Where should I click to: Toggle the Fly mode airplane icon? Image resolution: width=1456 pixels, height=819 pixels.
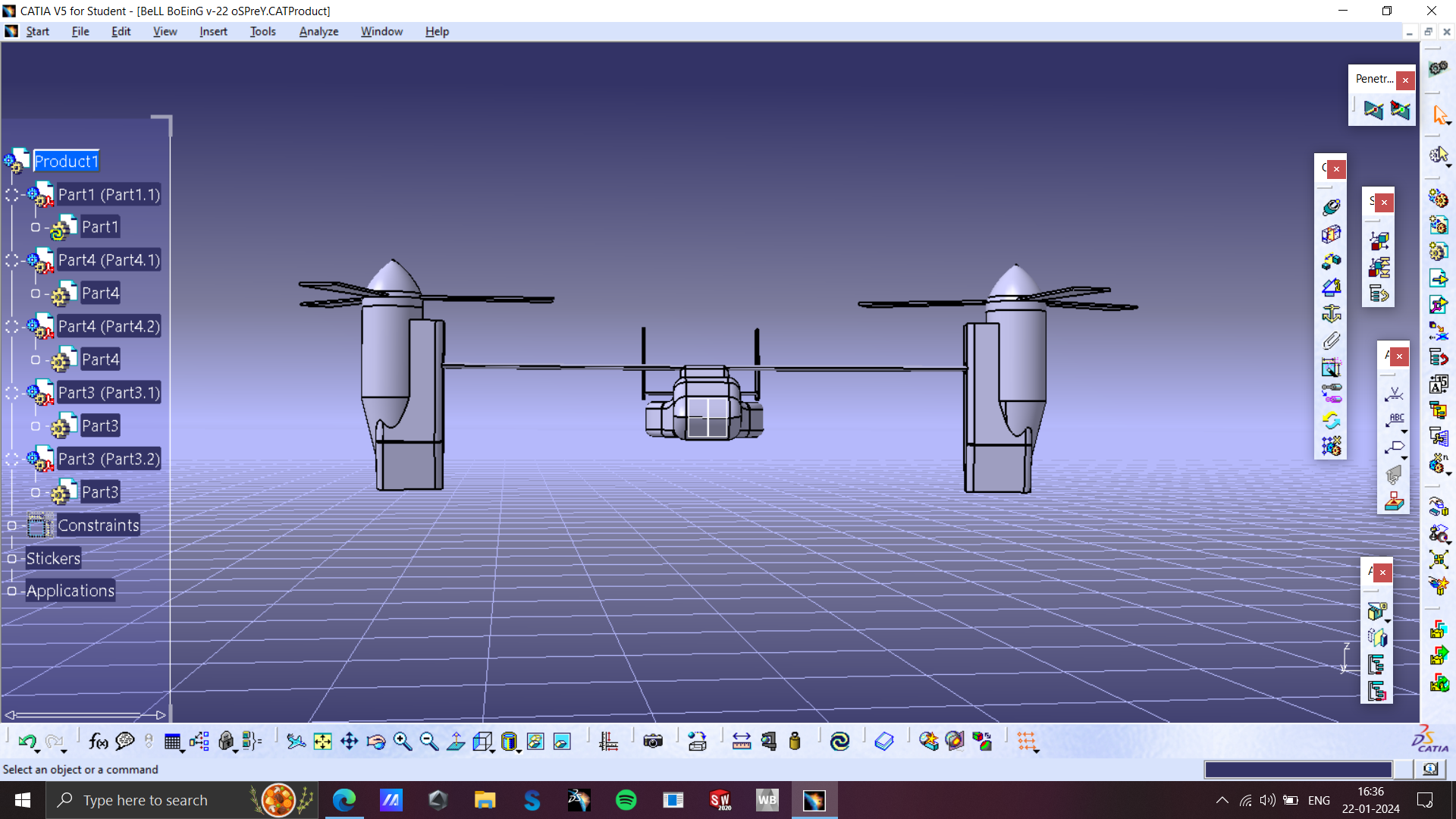tap(296, 741)
